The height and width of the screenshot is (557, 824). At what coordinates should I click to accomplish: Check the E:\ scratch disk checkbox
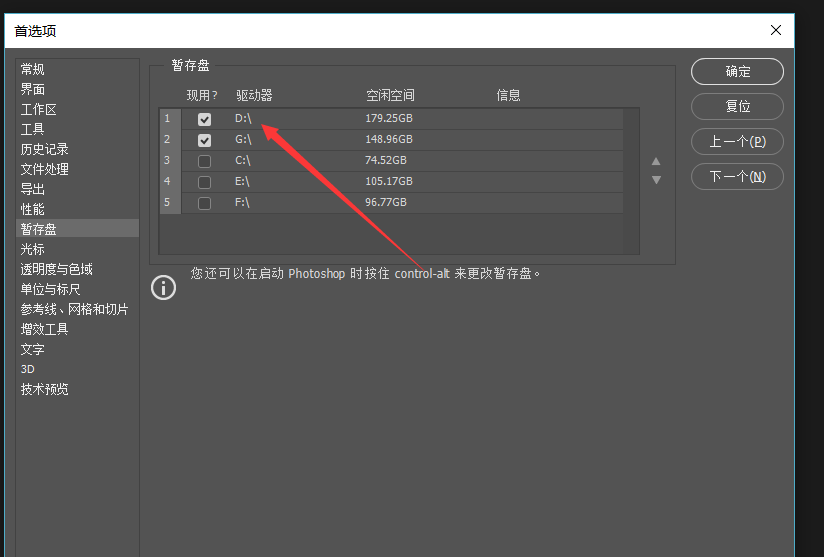pyautogui.click(x=205, y=182)
